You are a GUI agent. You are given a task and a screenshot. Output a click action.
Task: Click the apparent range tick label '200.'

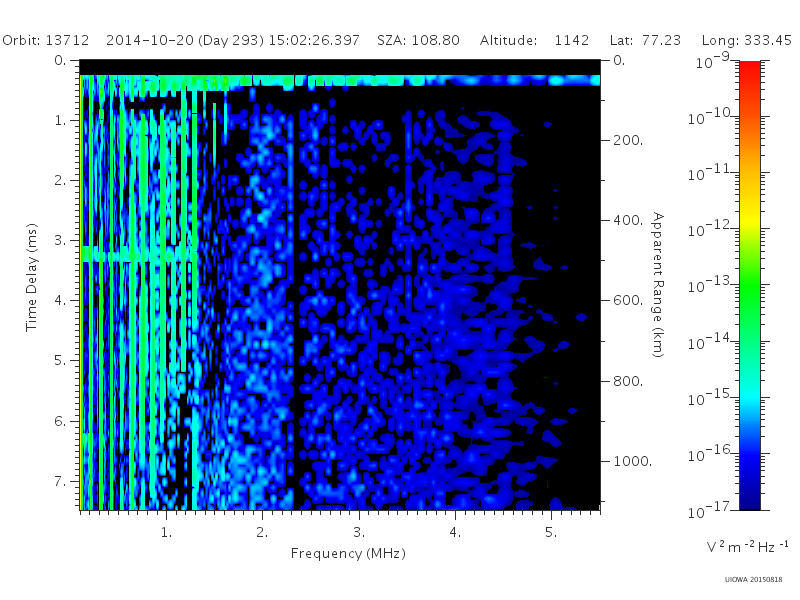628,140
